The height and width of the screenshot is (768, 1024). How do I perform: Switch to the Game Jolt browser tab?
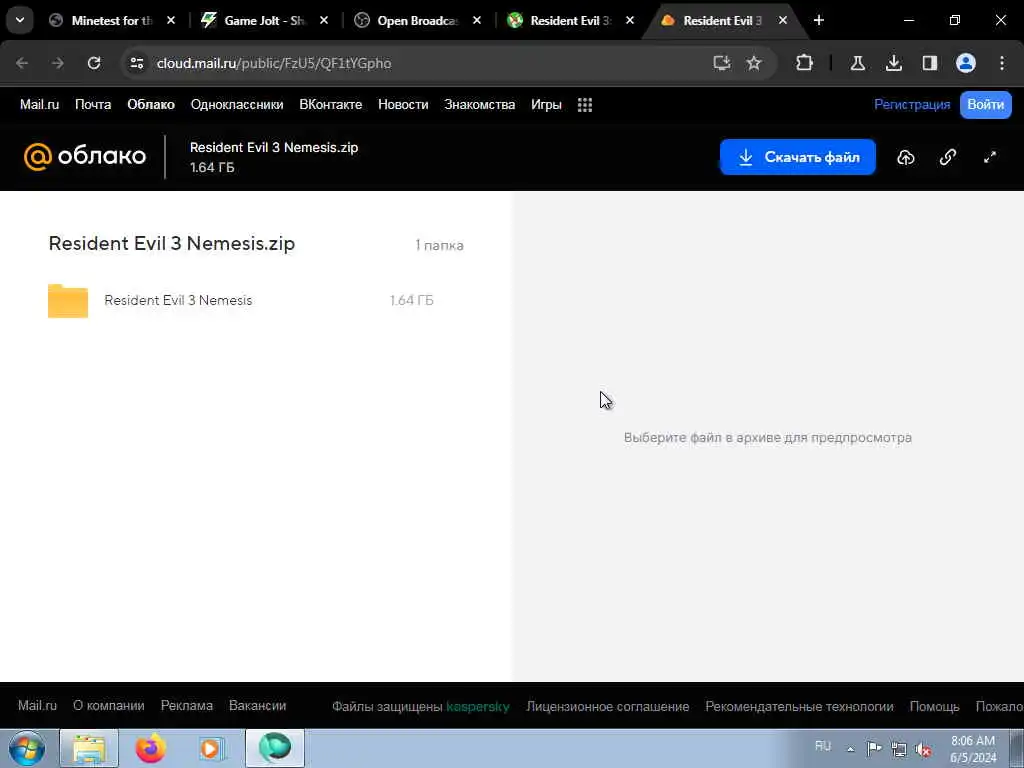point(264,20)
